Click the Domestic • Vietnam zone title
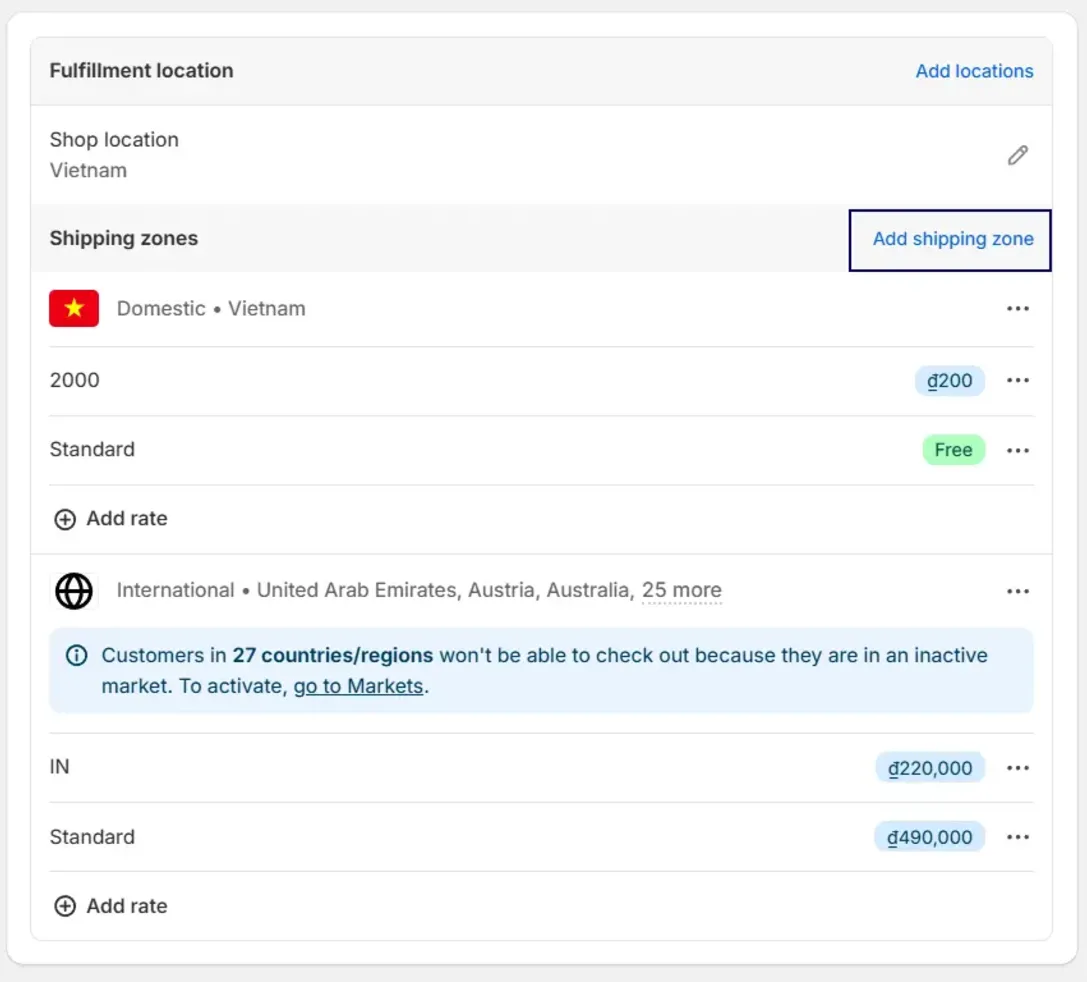Viewport: 1087px width, 982px height. [211, 308]
